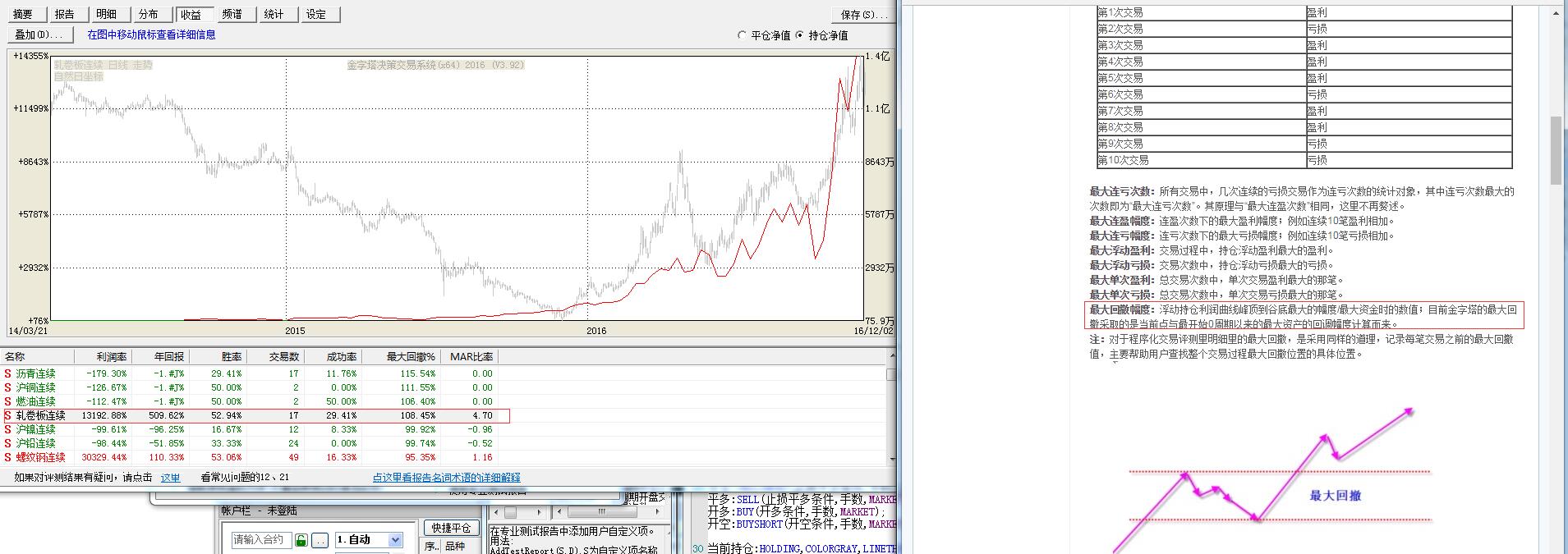Click the green lock icon beside contract input
Viewport: 1568px width, 554px height.
click(x=301, y=540)
